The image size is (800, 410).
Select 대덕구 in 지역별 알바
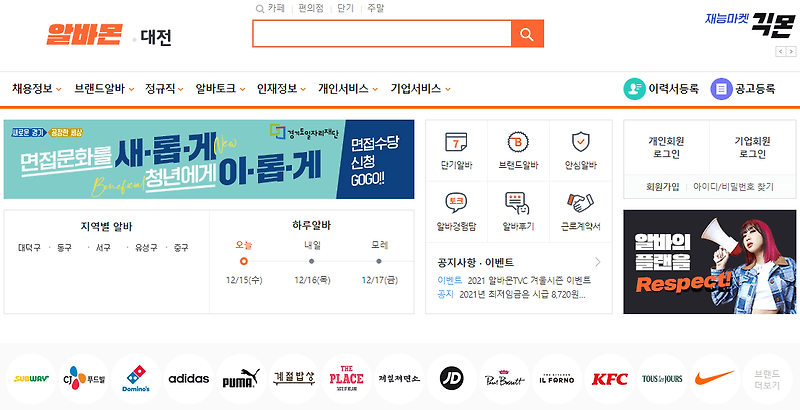pyautogui.click(x=29, y=248)
